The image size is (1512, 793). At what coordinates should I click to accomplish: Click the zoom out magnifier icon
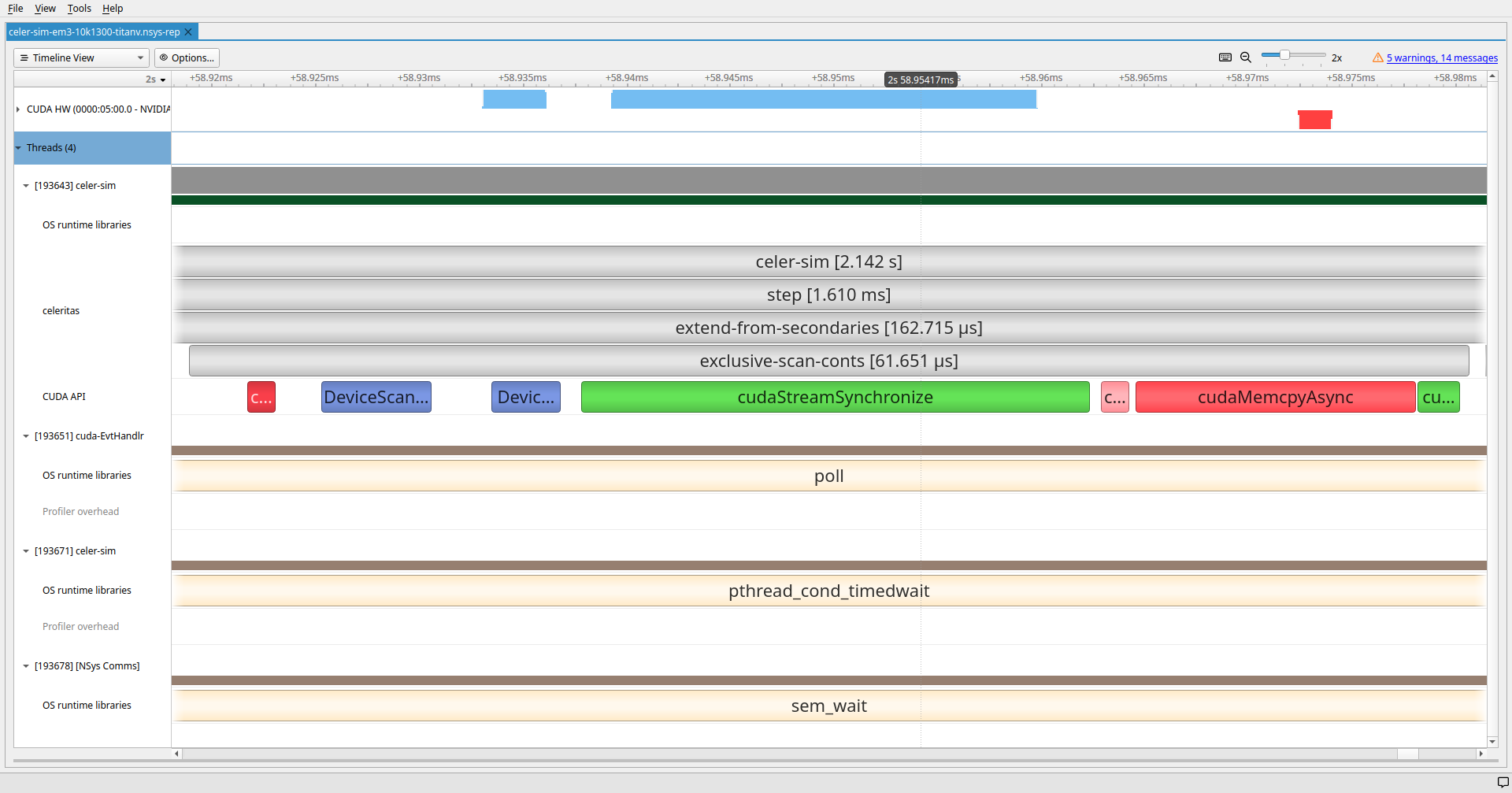tap(1246, 57)
